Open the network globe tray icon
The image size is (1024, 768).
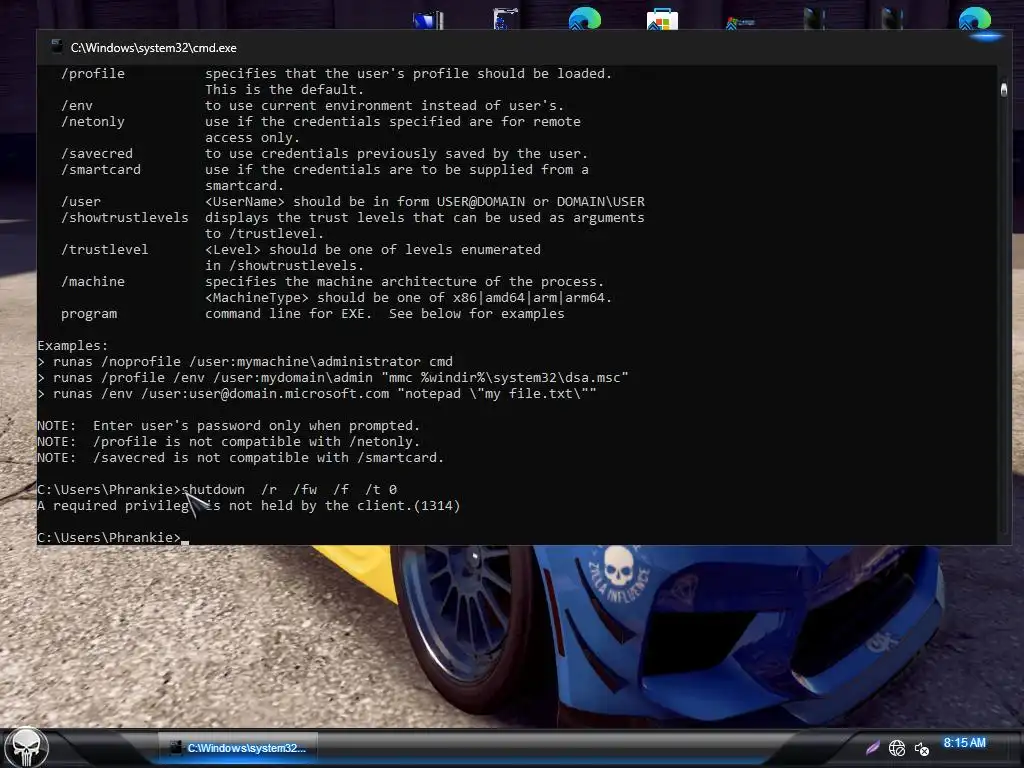click(x=897, y=748)
